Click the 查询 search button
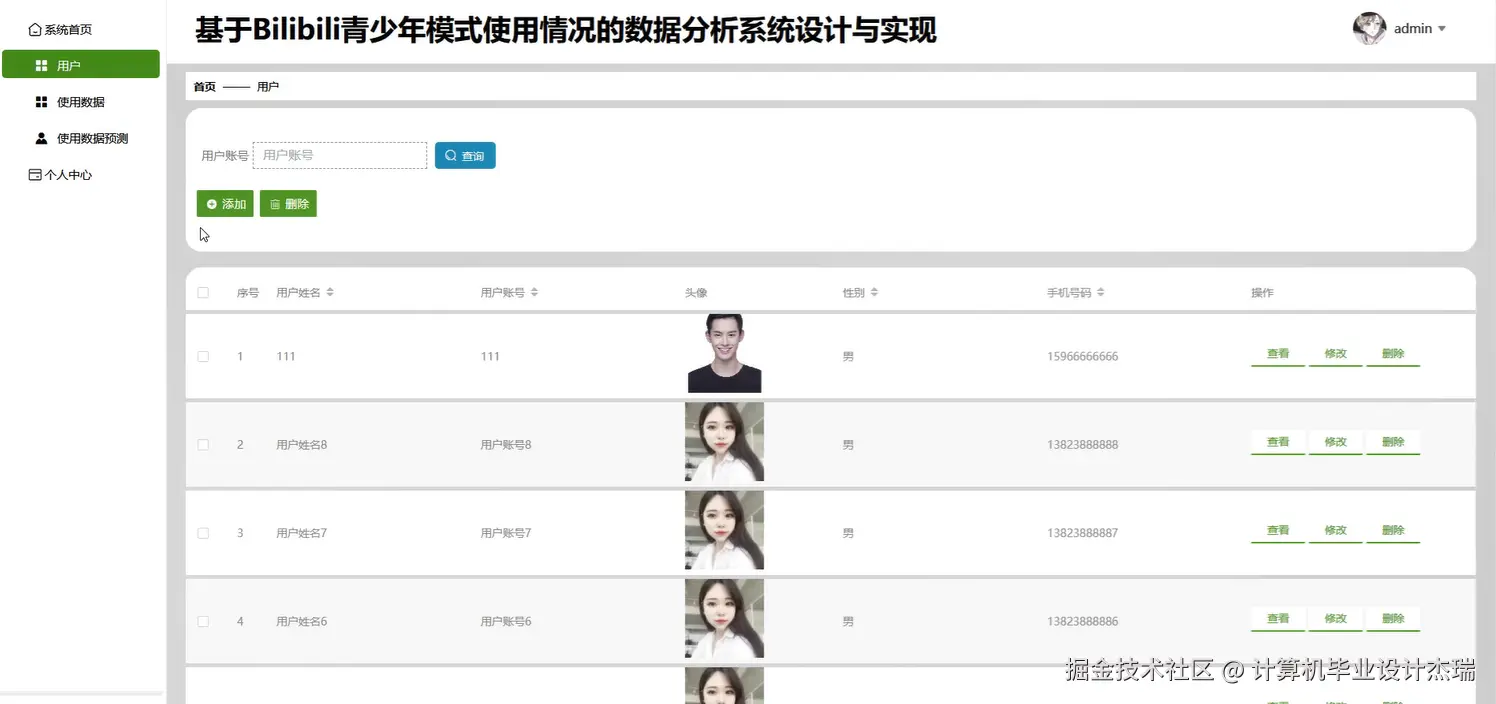This screenshot has width=1496, height=704. click(x=465, y=156)
